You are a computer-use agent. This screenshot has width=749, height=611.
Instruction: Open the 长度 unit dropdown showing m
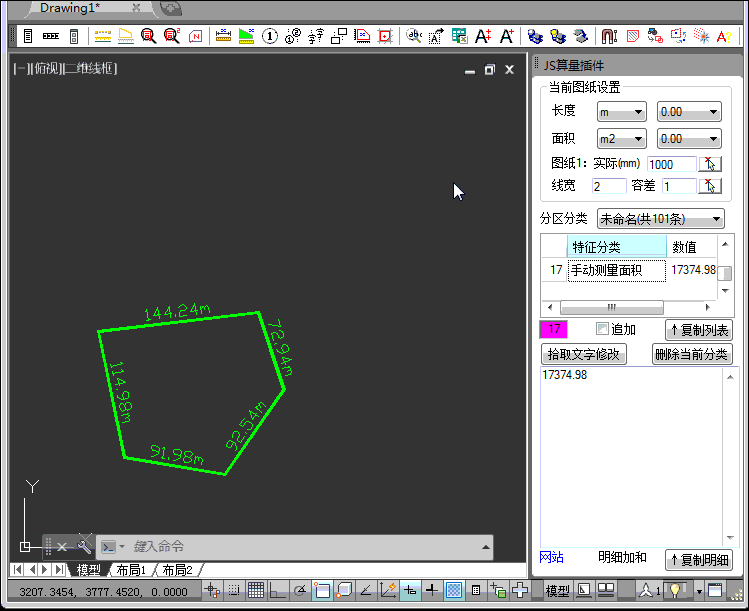[x=621, y=112]
